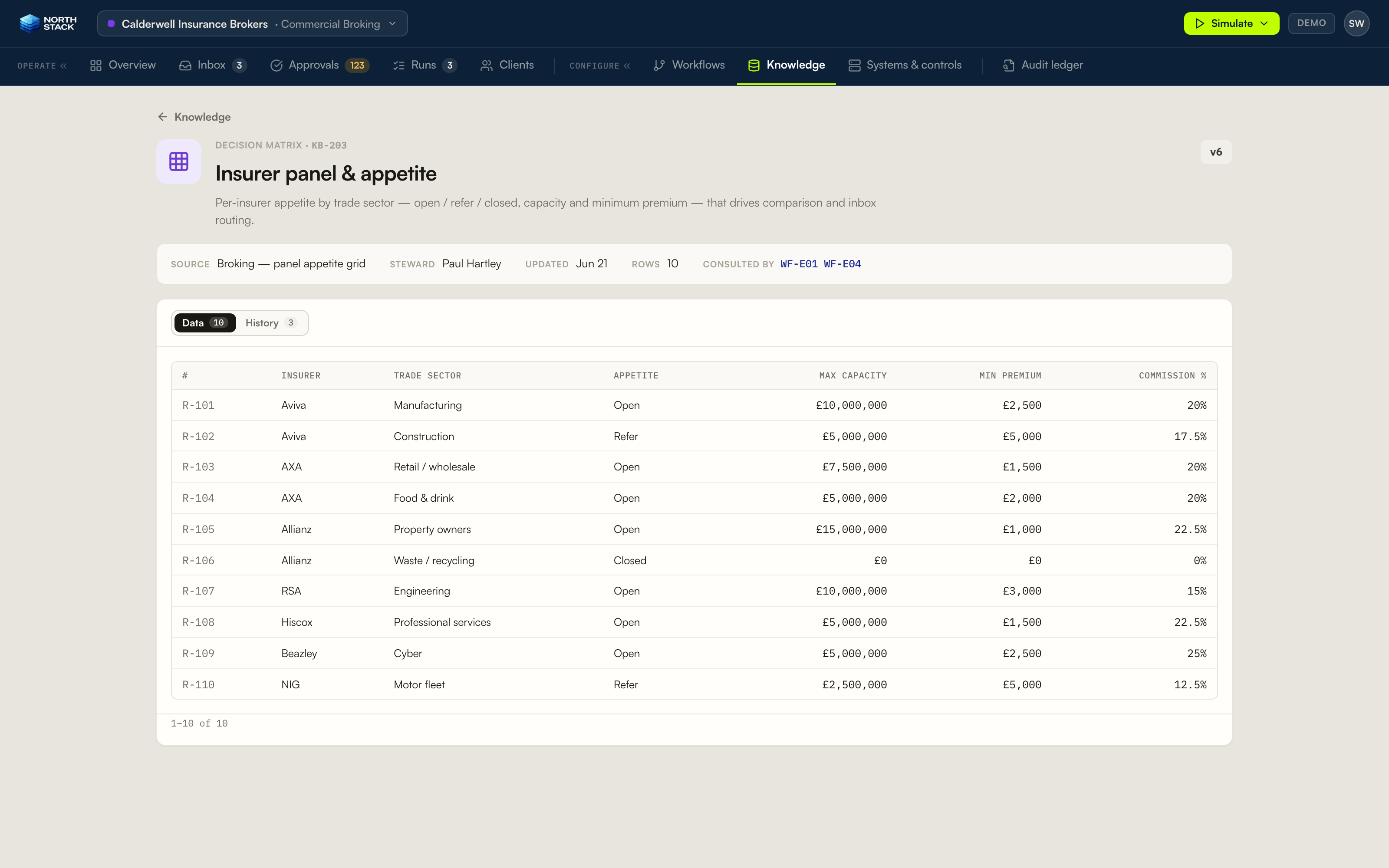This screenshot has height=868, width=1389.
Task: Click the North Stack logo
Action: 48,23
